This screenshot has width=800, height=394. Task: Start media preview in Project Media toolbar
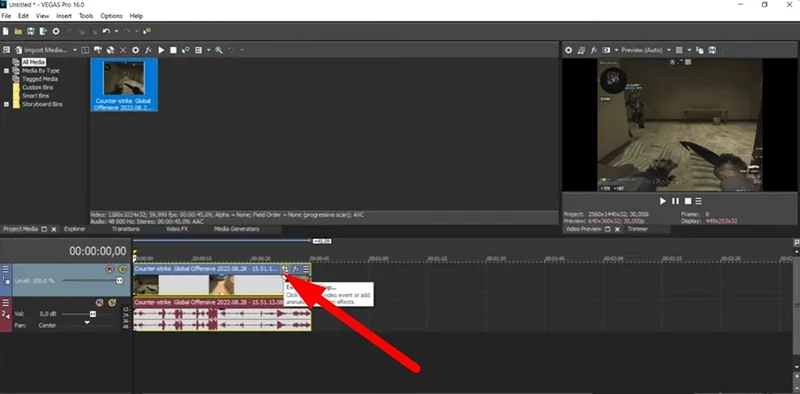[161, 50]
